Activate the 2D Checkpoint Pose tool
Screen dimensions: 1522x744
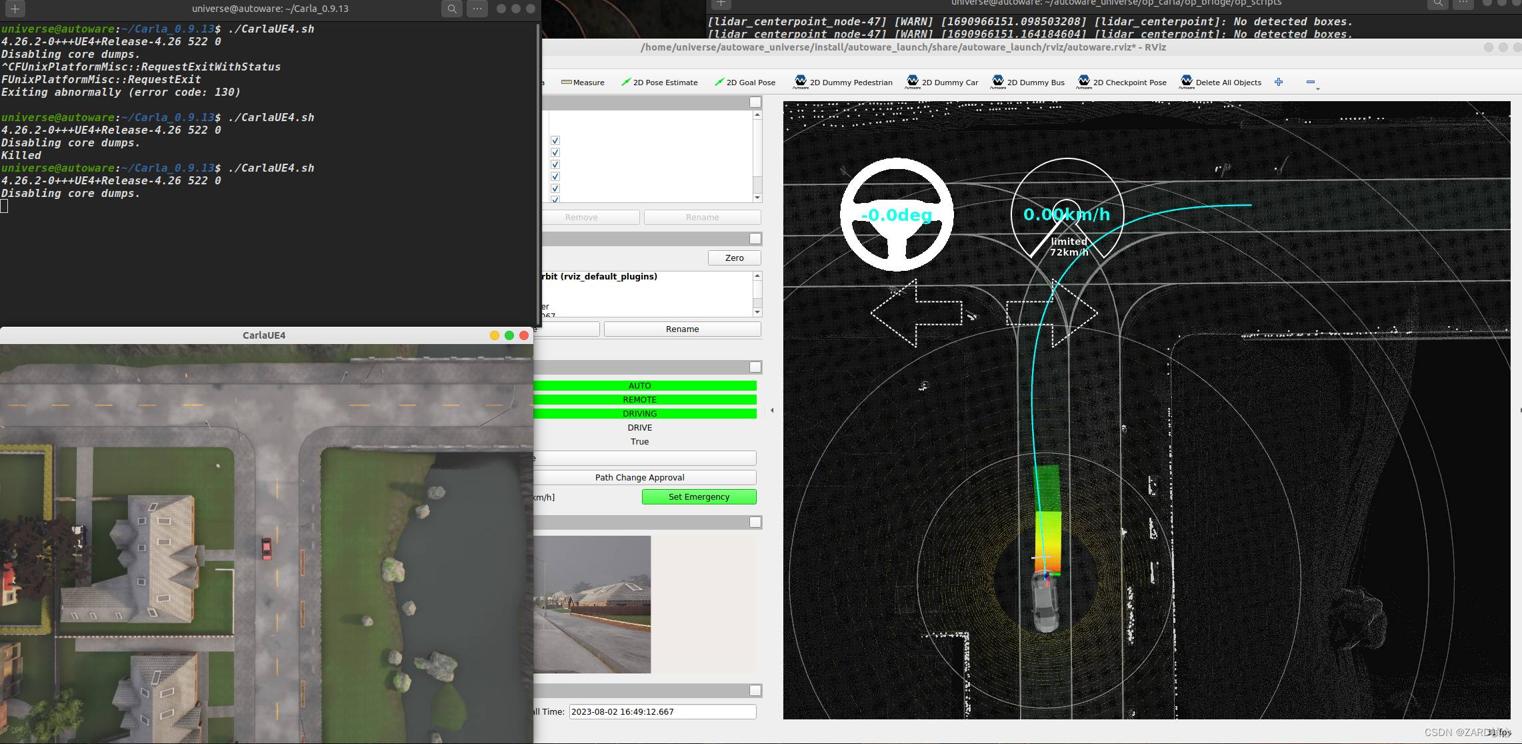[1121, 82]
